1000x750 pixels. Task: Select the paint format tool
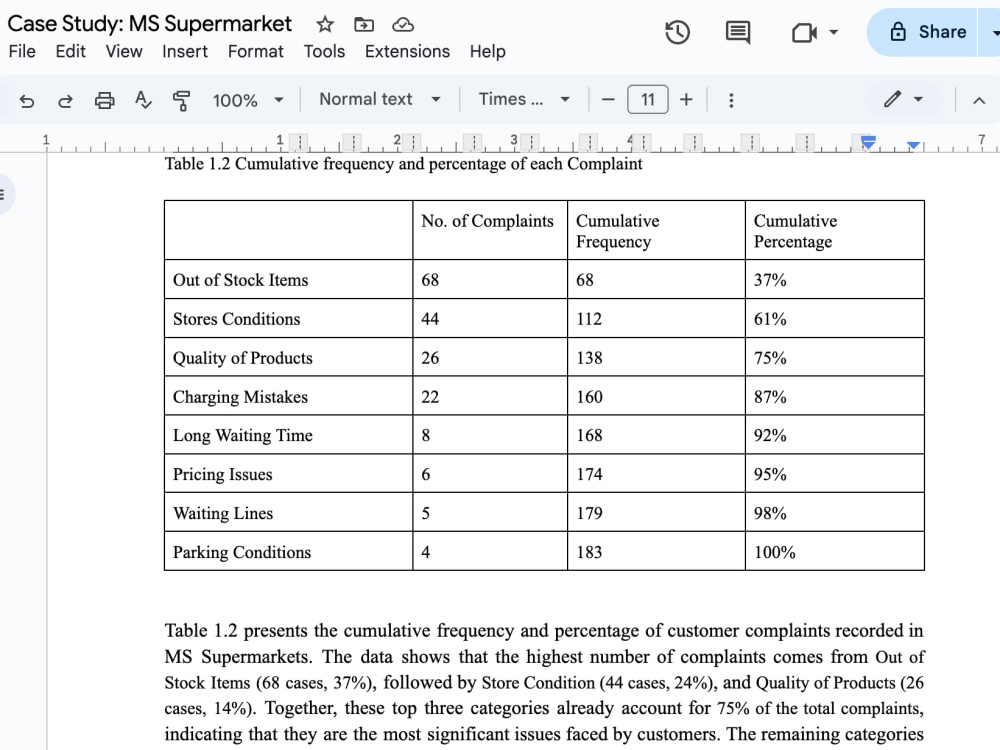click(x=182, y=100)
